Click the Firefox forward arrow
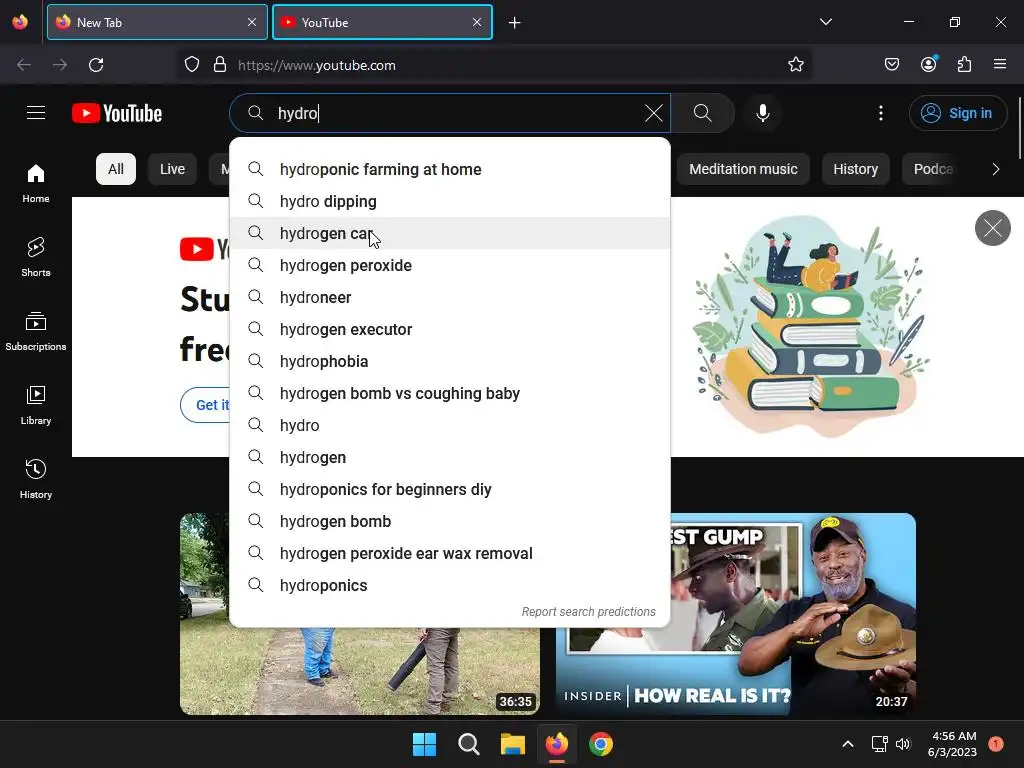The height and width of the screenshot is (768, 1024). point(59,65)
